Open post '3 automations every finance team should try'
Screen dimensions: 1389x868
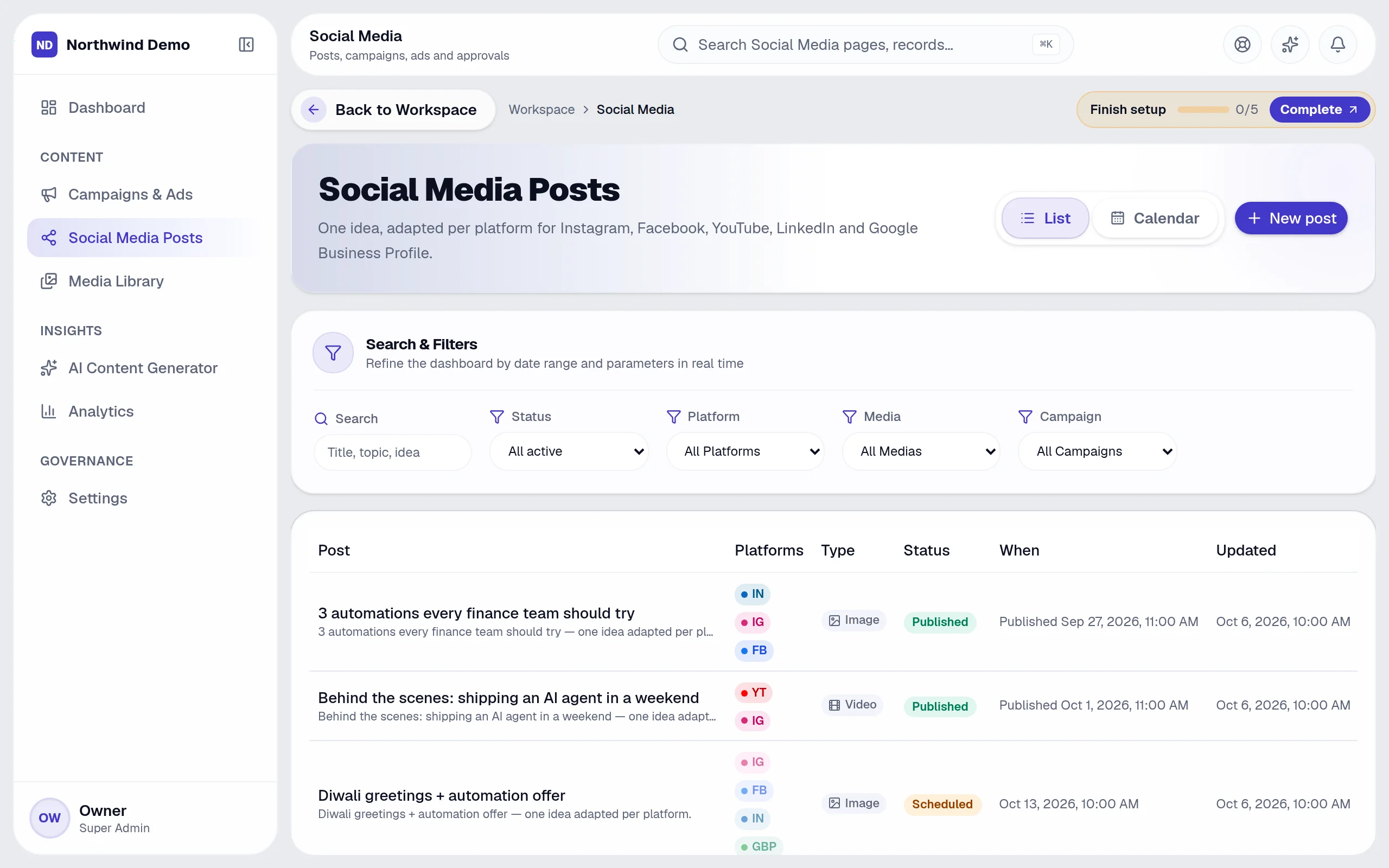476,613
